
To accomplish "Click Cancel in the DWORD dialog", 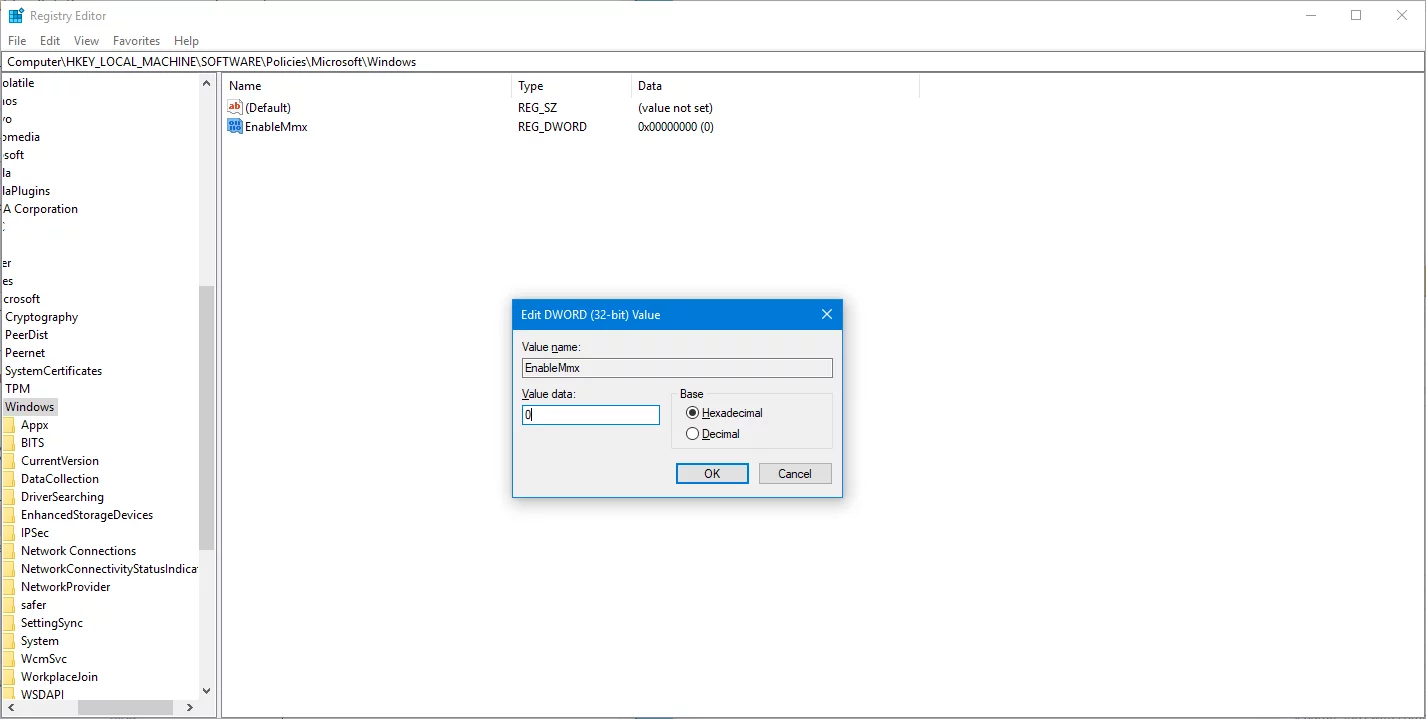I will click(x=795, y=473).
